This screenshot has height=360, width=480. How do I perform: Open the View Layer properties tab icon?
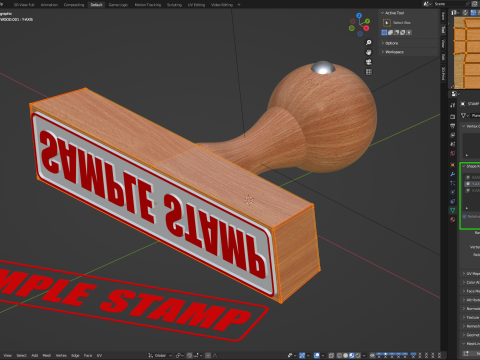[452, 135]
